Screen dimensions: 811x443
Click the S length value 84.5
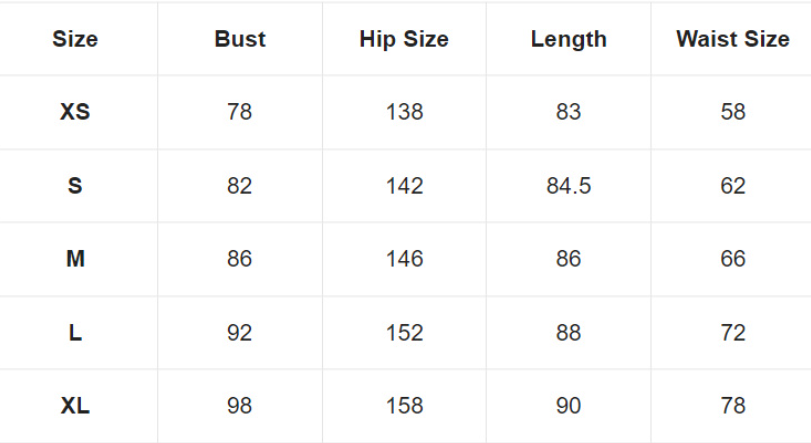[x=568, y=186]
